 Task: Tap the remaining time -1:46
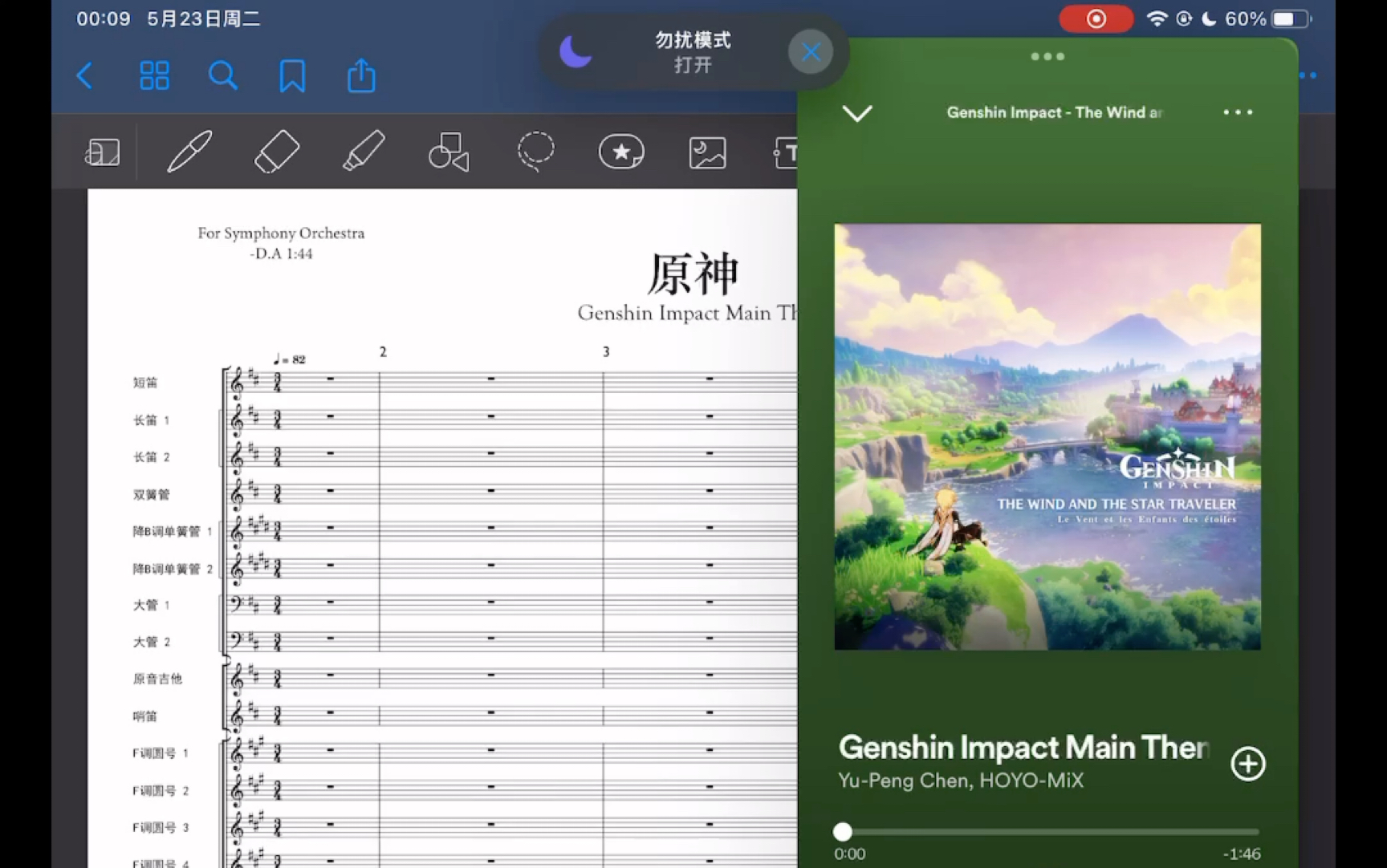(1242, 854)
